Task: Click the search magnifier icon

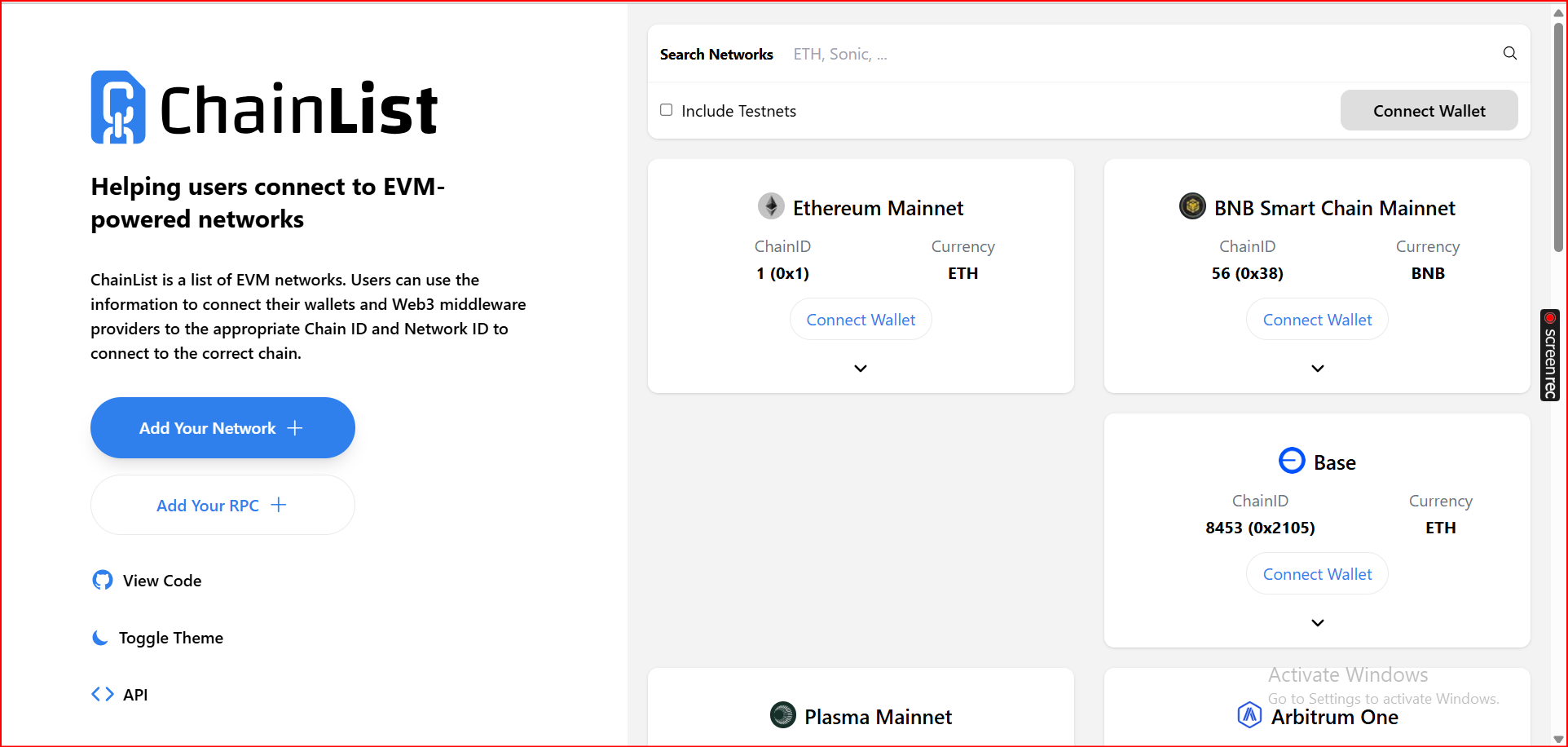Action: coord(1509,54)
